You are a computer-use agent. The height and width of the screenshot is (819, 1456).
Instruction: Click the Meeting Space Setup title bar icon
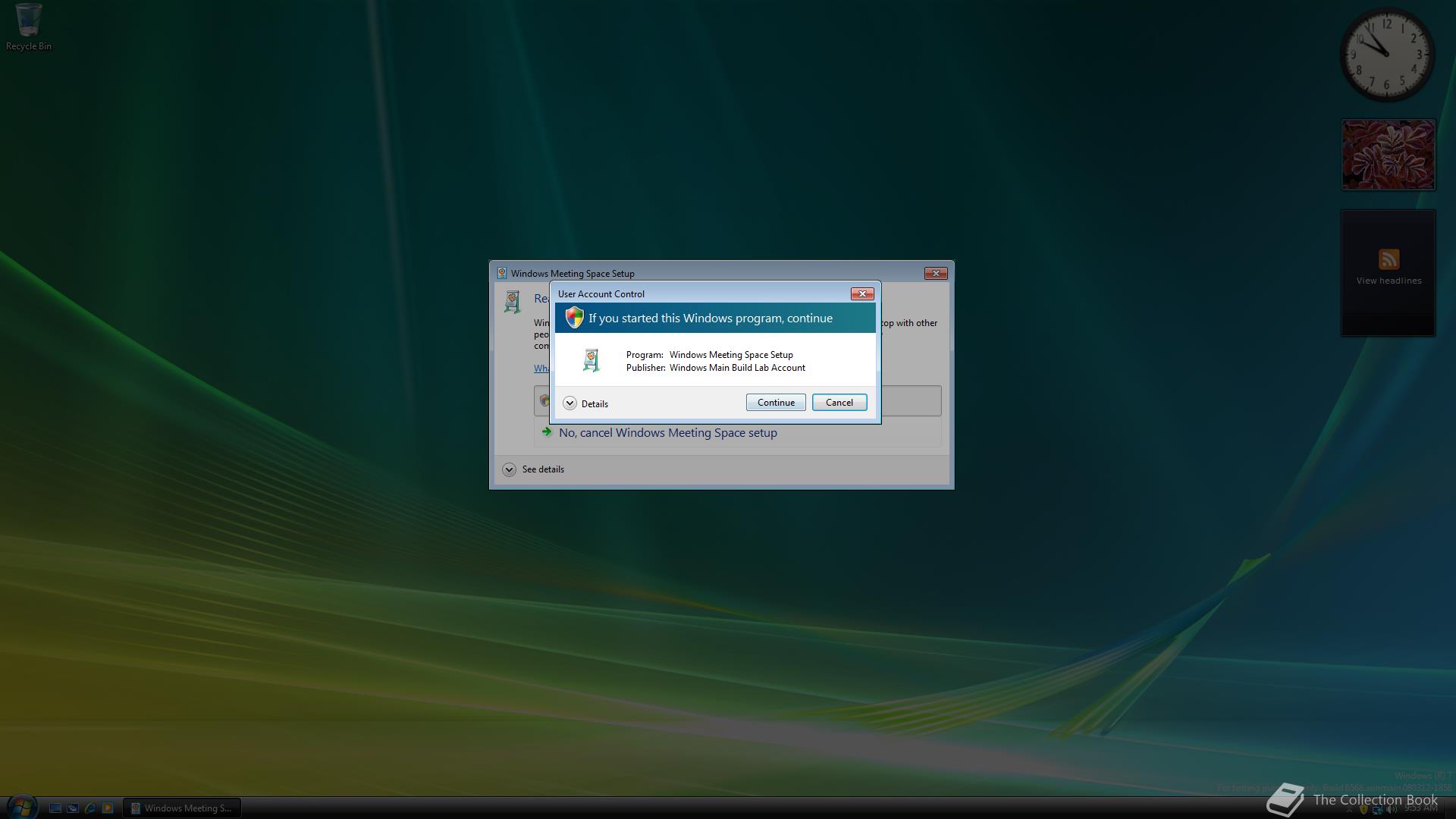tap(501, 274)
